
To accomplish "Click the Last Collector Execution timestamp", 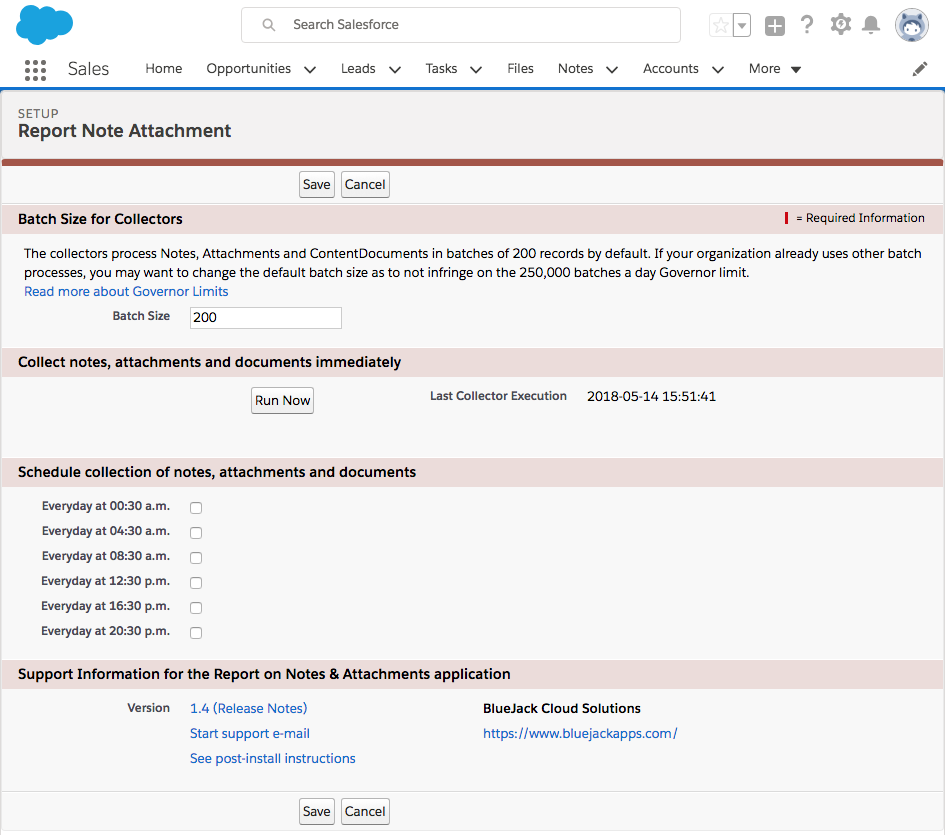I will tap(651, 397).
